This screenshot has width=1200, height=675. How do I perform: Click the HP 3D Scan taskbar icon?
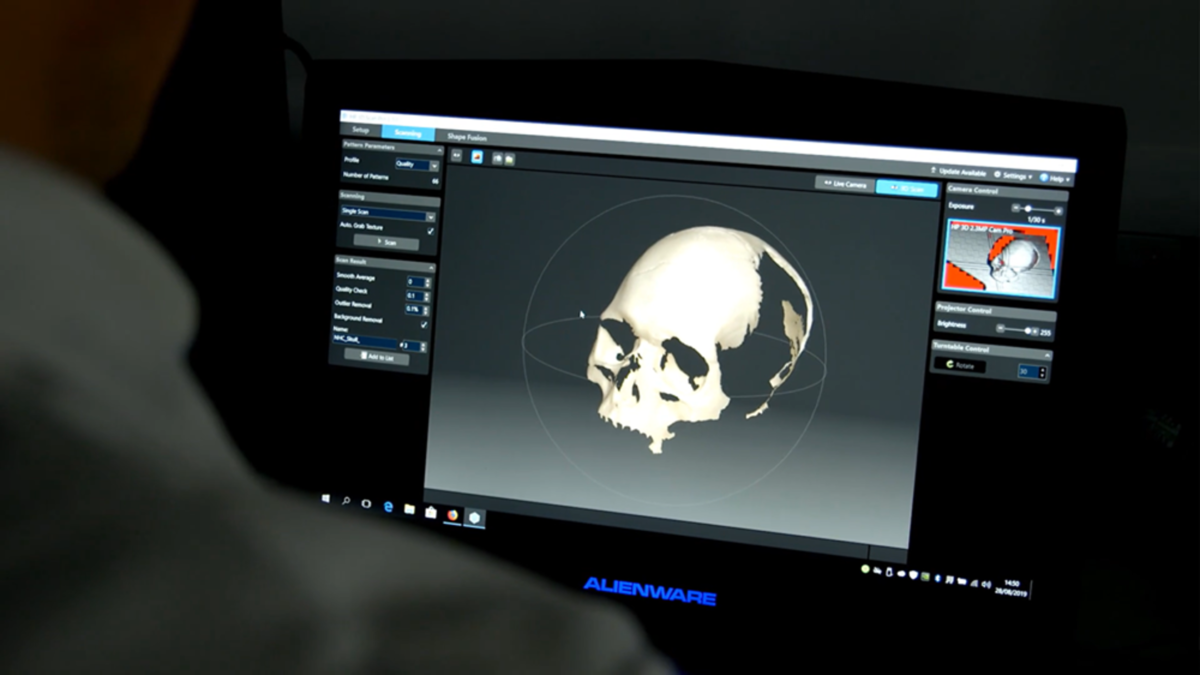point(474,517)
